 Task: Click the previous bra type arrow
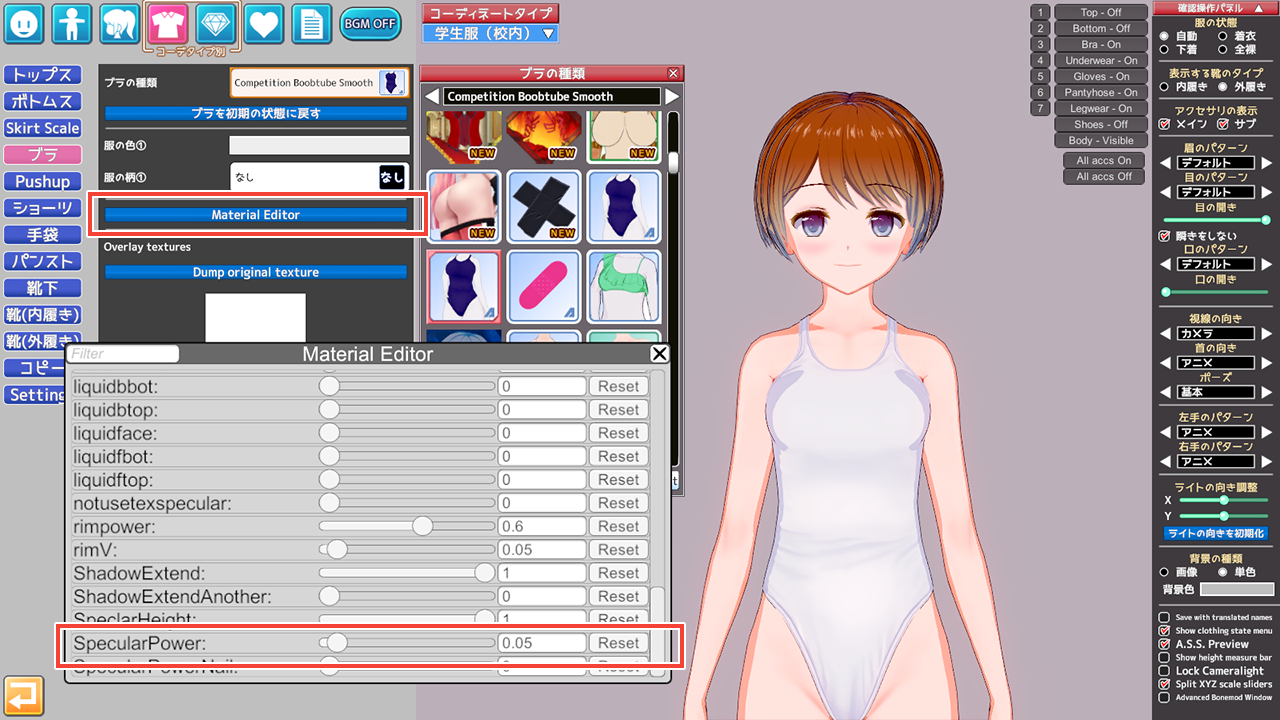click(432, 97)
